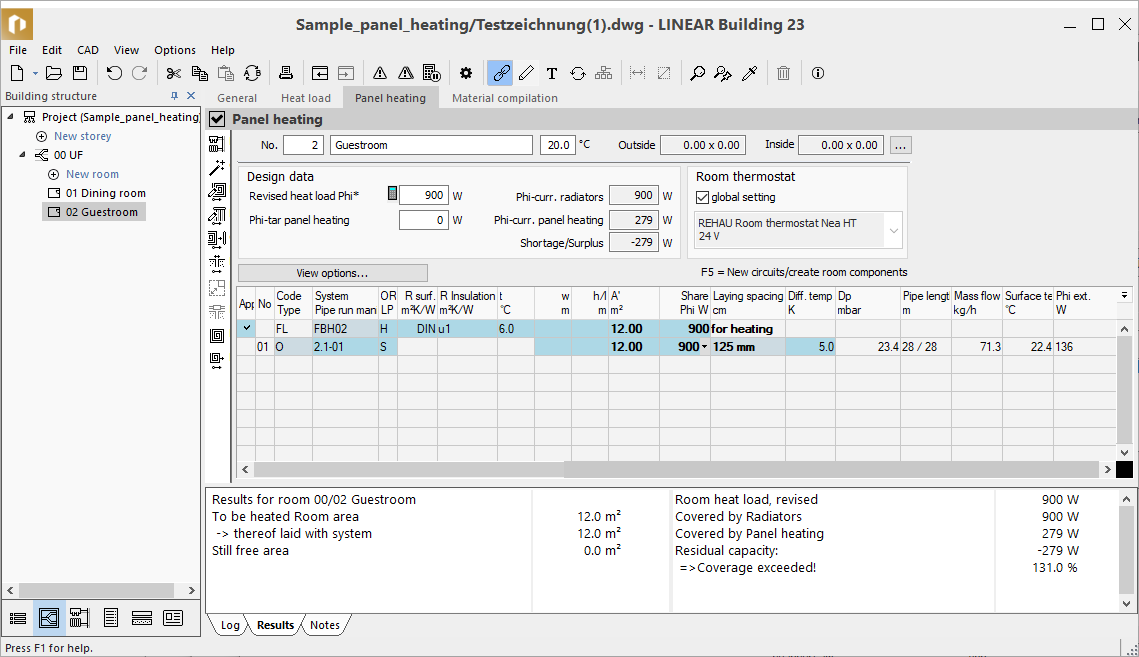The height and width of the screenshot is (657, 1139).
Task: Open the Notes tab
Action: point(325,625)
